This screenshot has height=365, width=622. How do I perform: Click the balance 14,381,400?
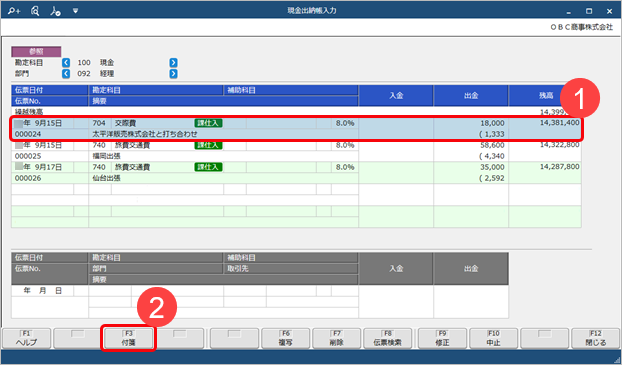pos(559,123)
